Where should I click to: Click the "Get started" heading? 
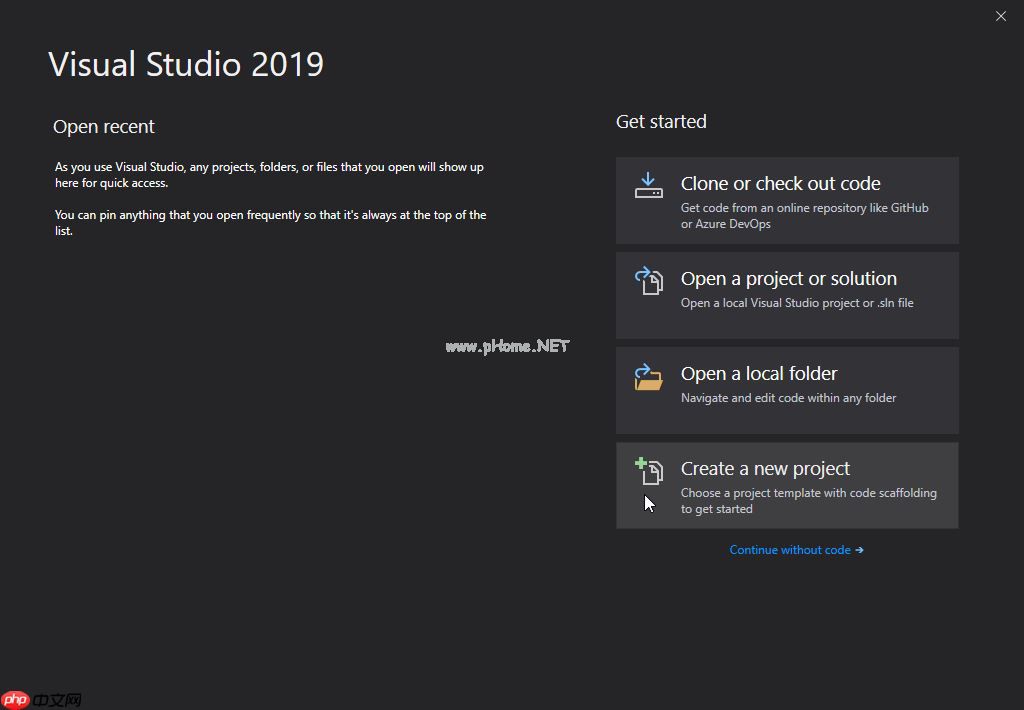[x=661, y=122]
